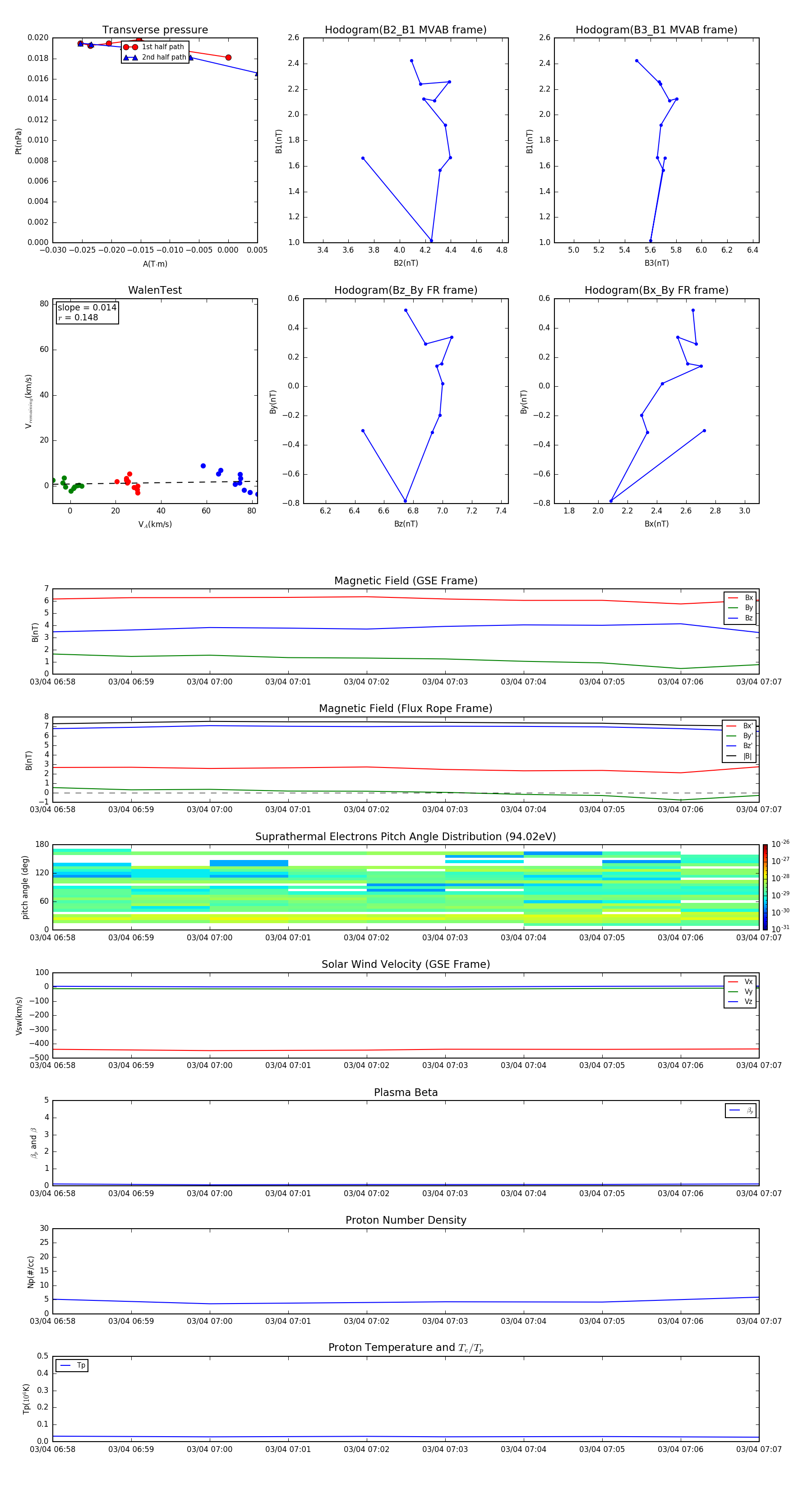Select the 'Pt(nPa)' y-axis label
The image size is (812, 1489).
point(18,141)
